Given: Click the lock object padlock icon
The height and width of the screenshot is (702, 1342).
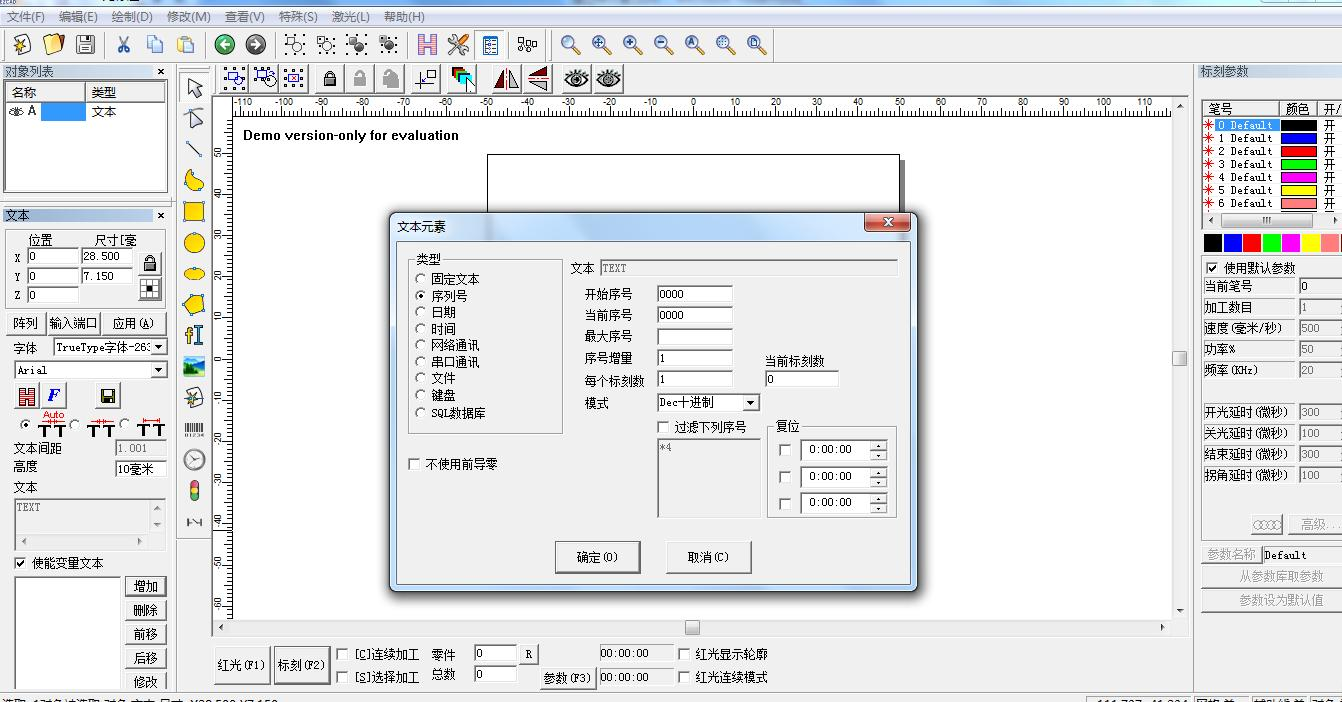Looking at the screenshot, I should (329, 78).
